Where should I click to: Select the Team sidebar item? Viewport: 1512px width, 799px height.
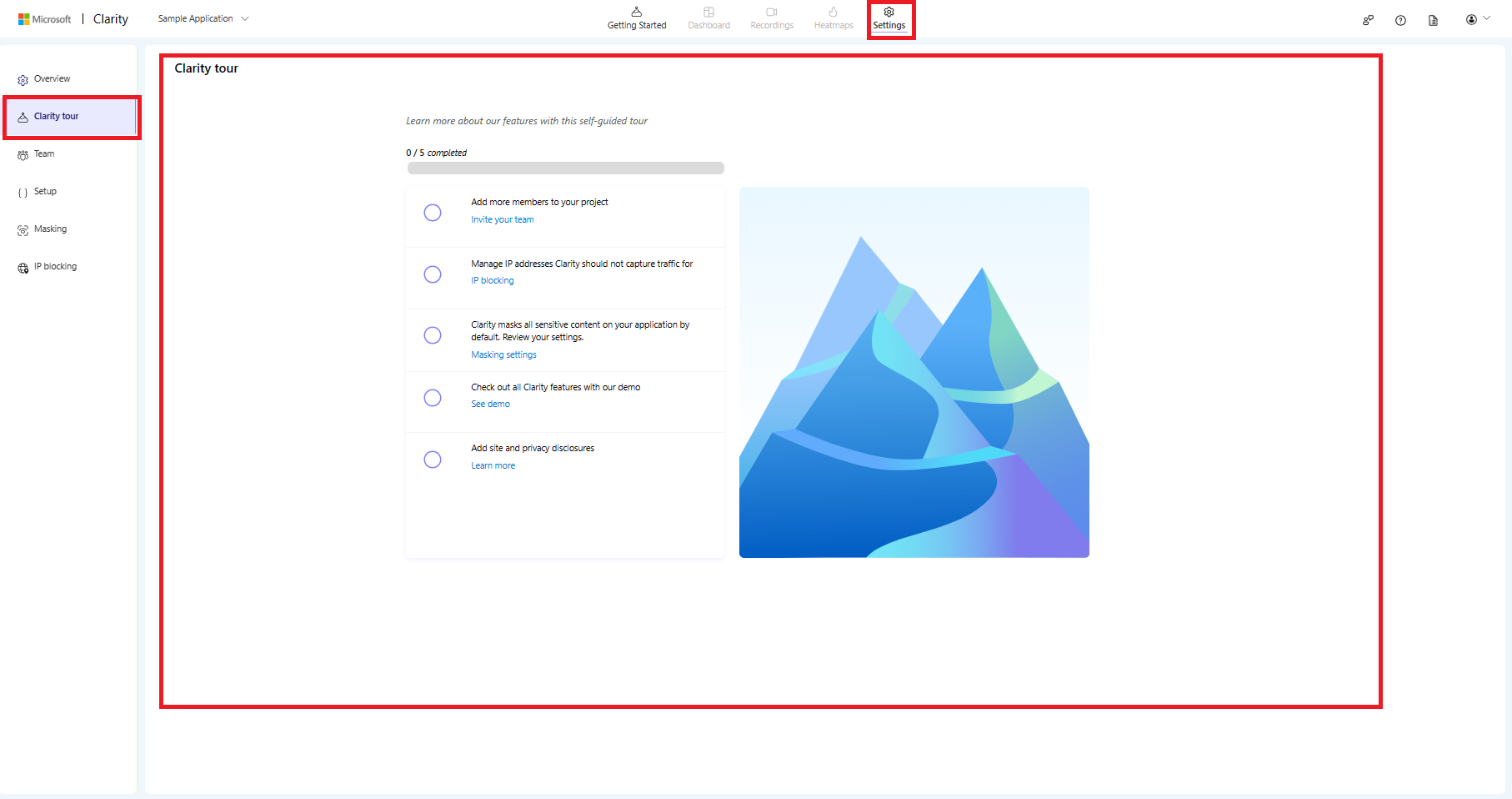[43, 153]
